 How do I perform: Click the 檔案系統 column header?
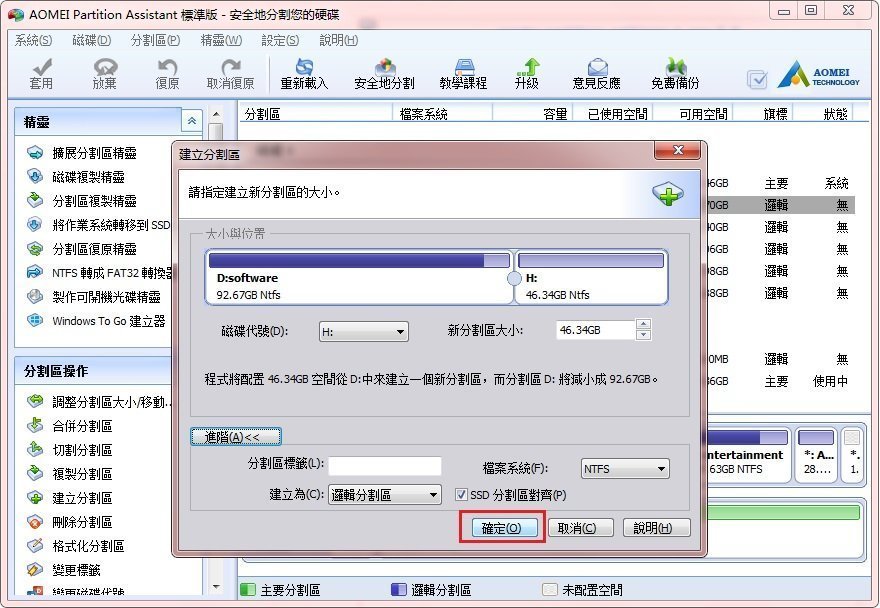441,114
